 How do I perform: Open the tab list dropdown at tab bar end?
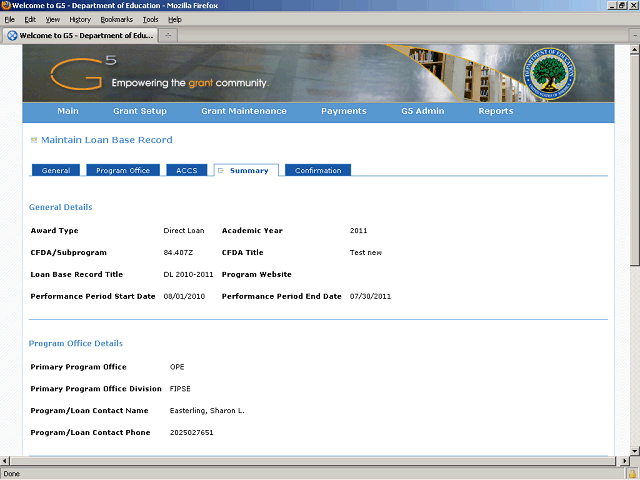[x=635, y=36]
